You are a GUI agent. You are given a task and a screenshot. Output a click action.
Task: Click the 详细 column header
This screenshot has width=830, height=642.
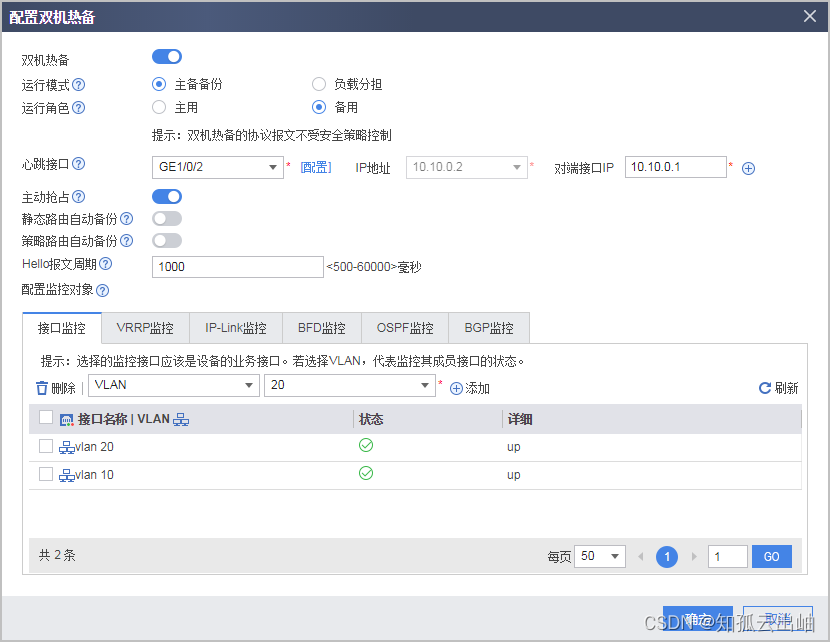[520, 420]
